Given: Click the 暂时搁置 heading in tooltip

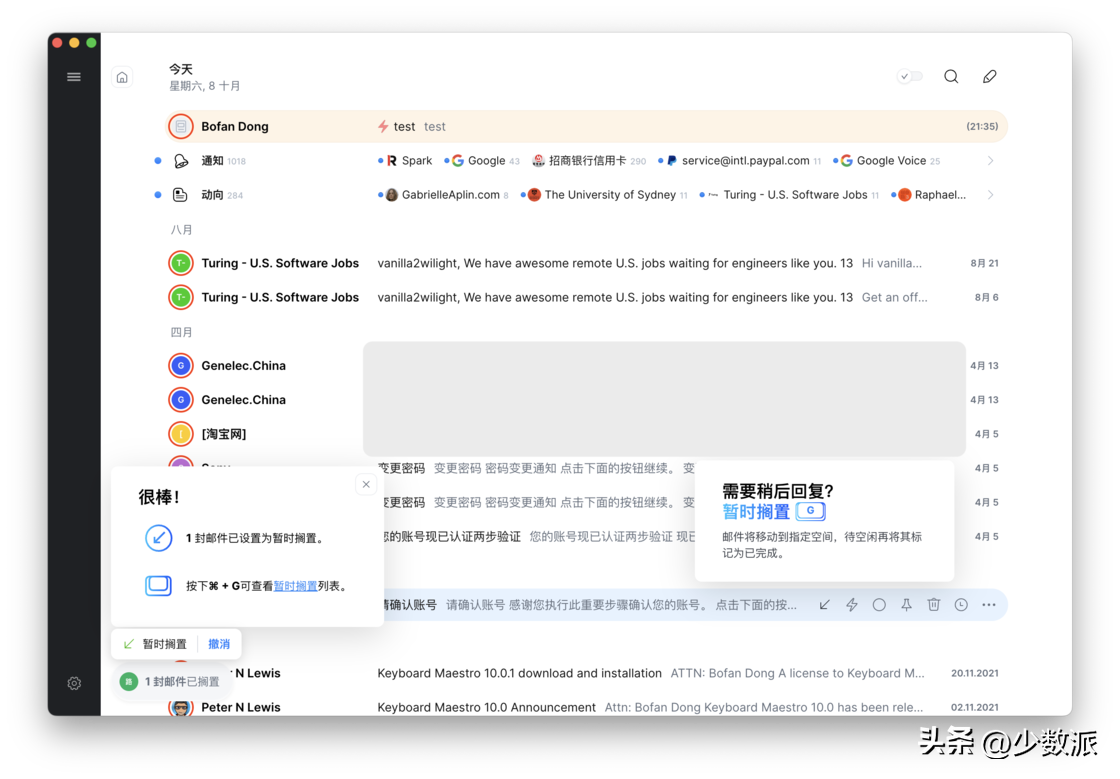Looking at the screenshot, I should tap(756, 512).
